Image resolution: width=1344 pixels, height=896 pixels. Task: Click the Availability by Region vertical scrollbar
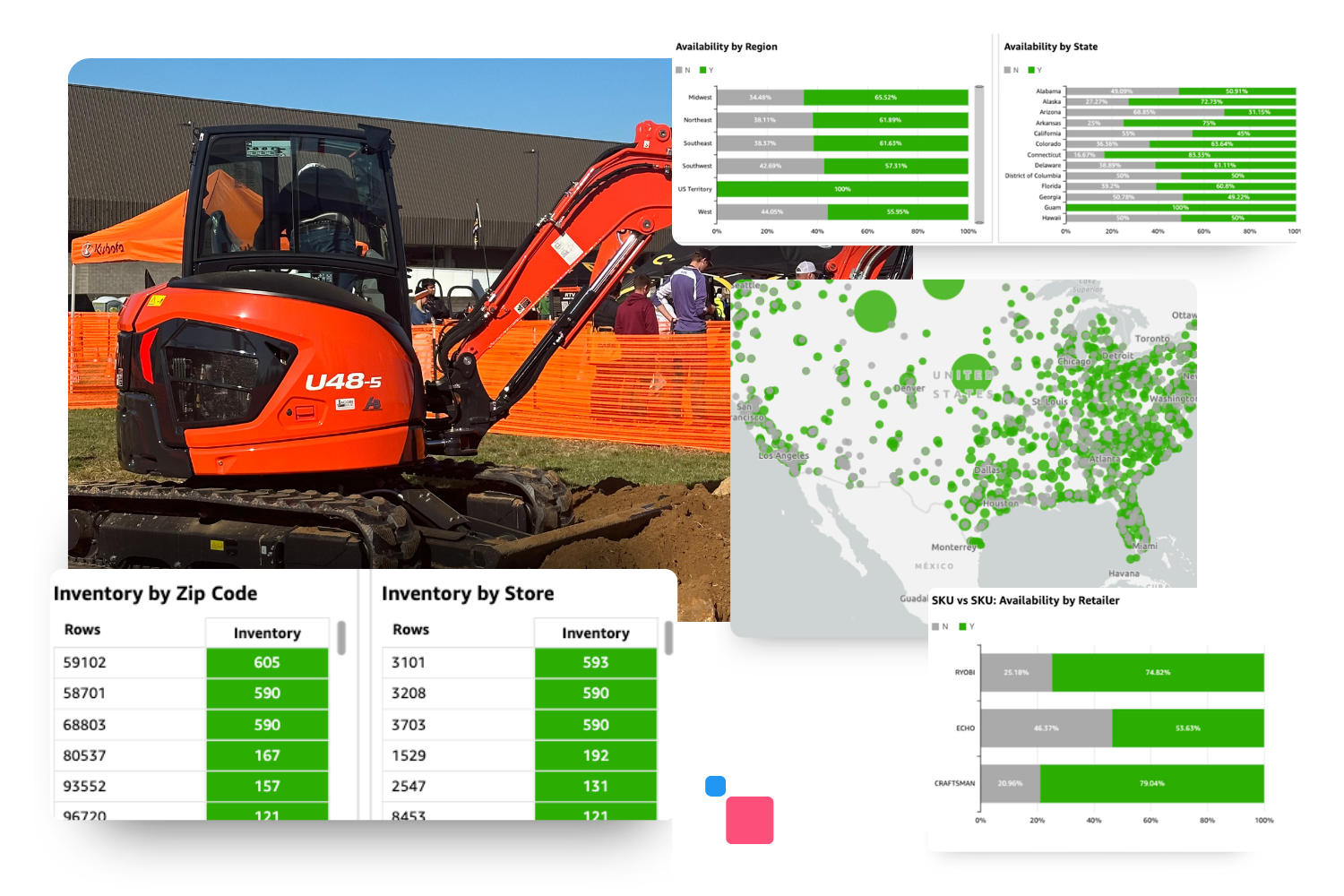[979, 154]
